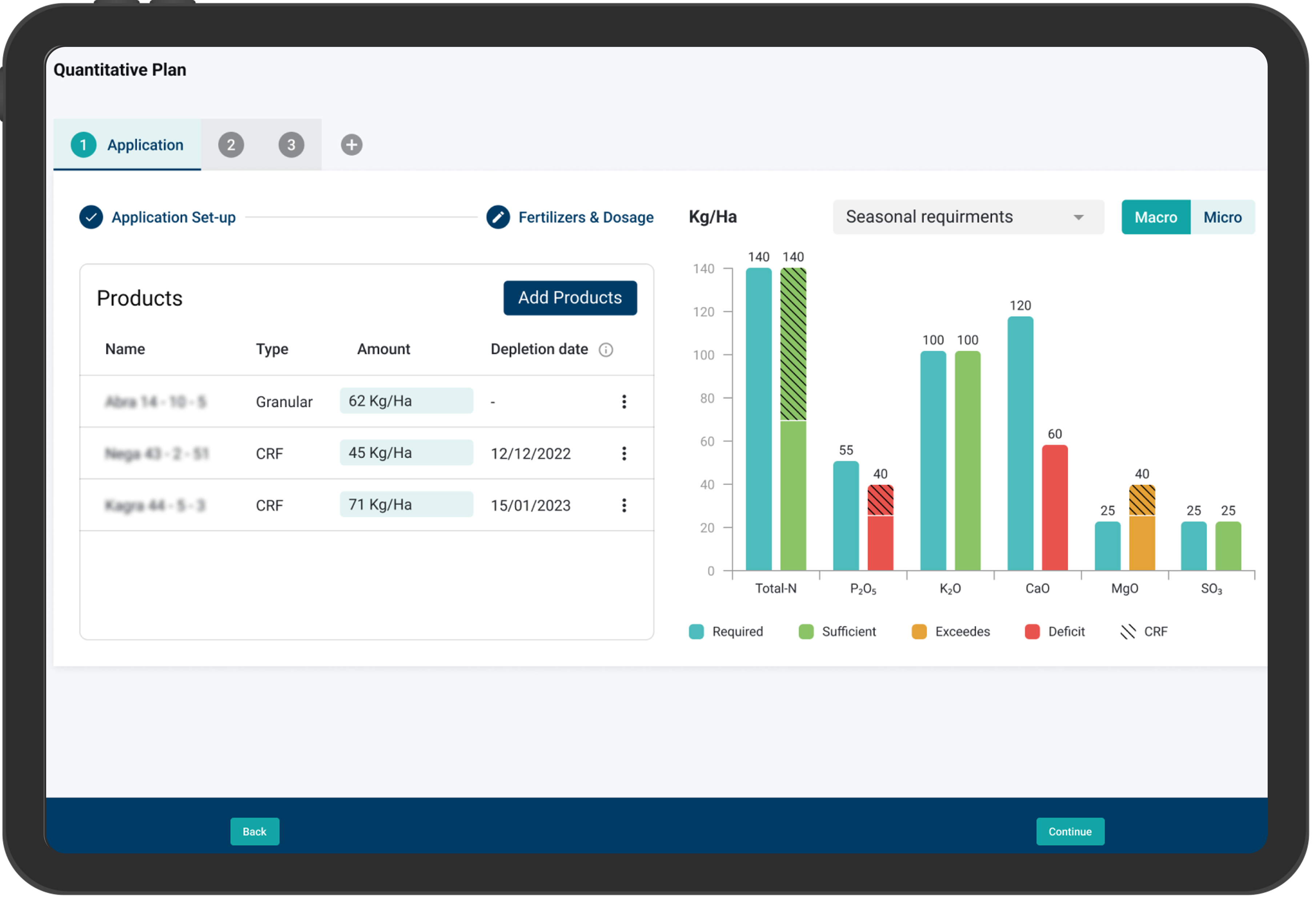Edit the 62 Kg/Ha amount field

coord(406,400)
